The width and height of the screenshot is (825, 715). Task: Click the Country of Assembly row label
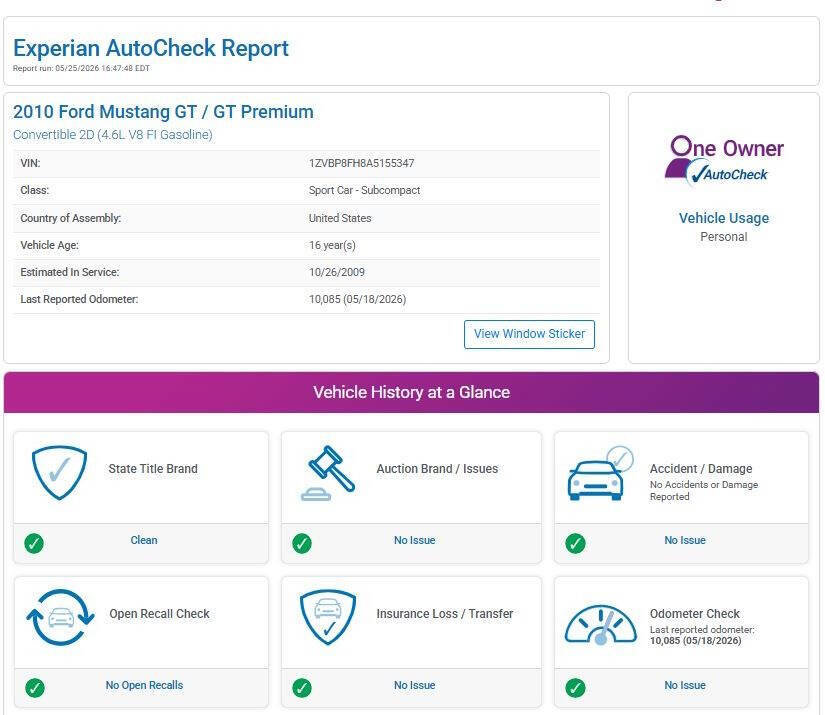click(x=71, y=218)
